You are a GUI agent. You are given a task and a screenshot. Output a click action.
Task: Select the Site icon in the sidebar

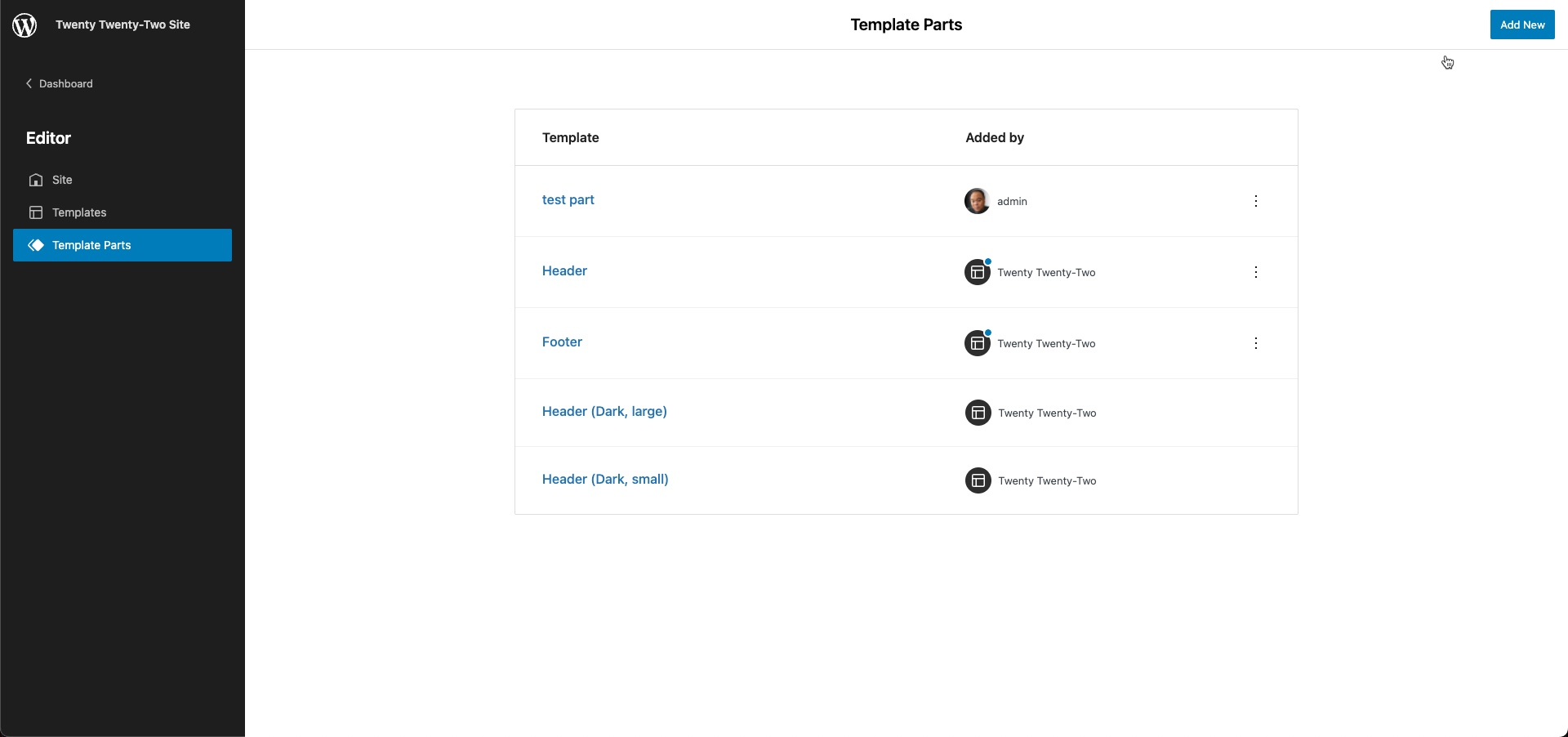[x=36, y=180]
